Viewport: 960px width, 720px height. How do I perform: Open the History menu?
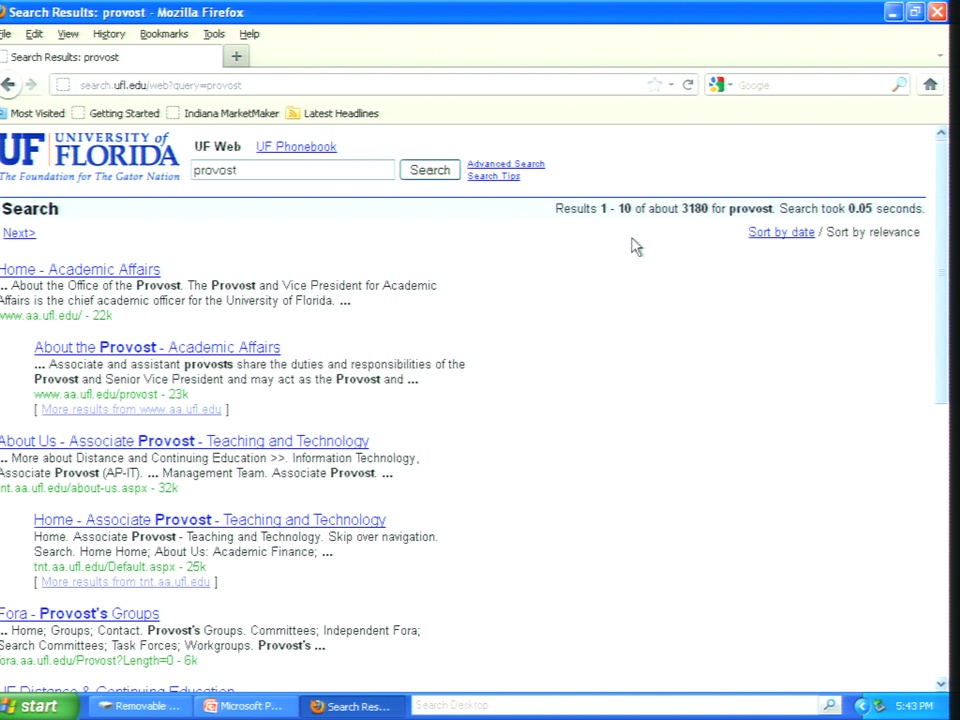109,34
